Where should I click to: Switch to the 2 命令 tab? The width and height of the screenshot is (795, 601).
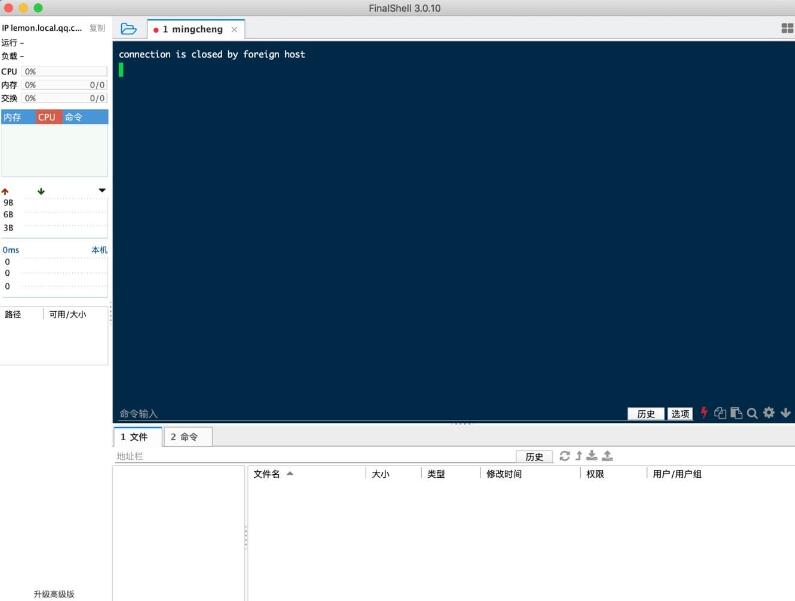[x=188, y=437]
